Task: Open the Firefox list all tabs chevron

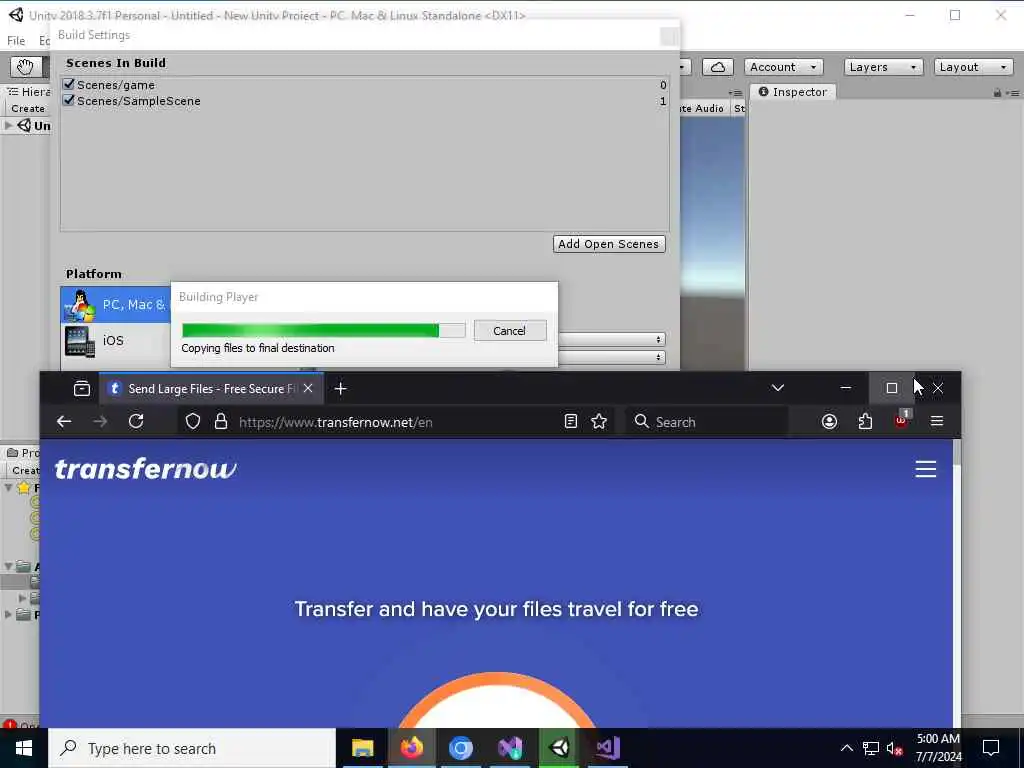Action: coord(777,389)
